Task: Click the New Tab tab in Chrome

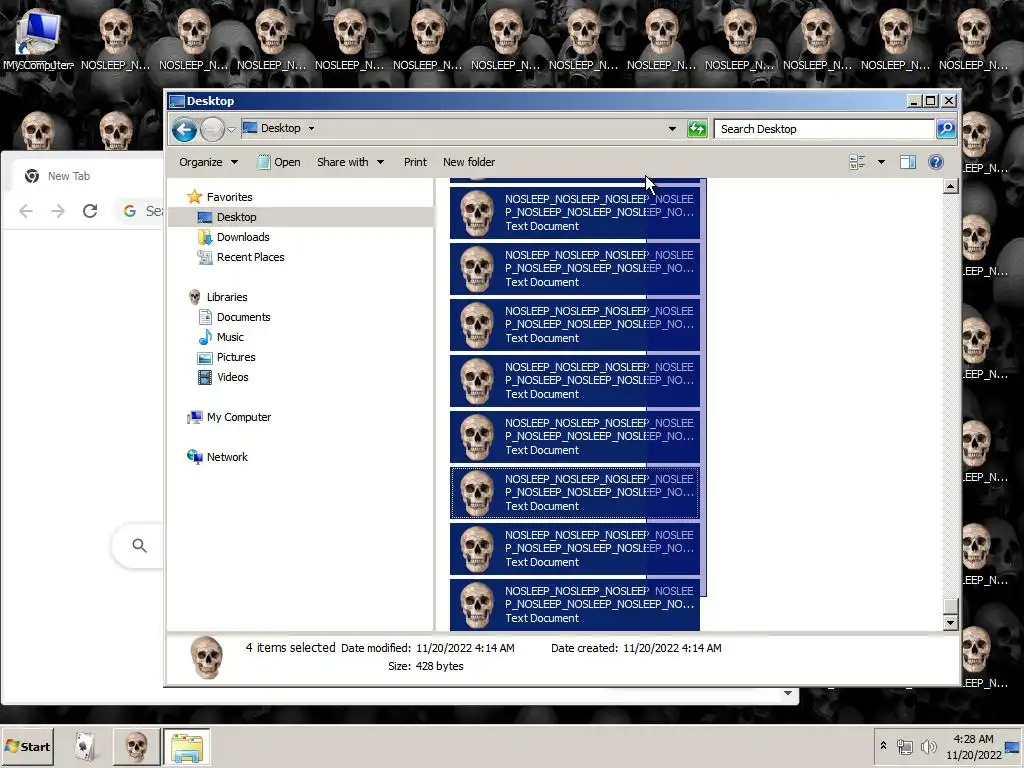Action: [x=69, y=176]
